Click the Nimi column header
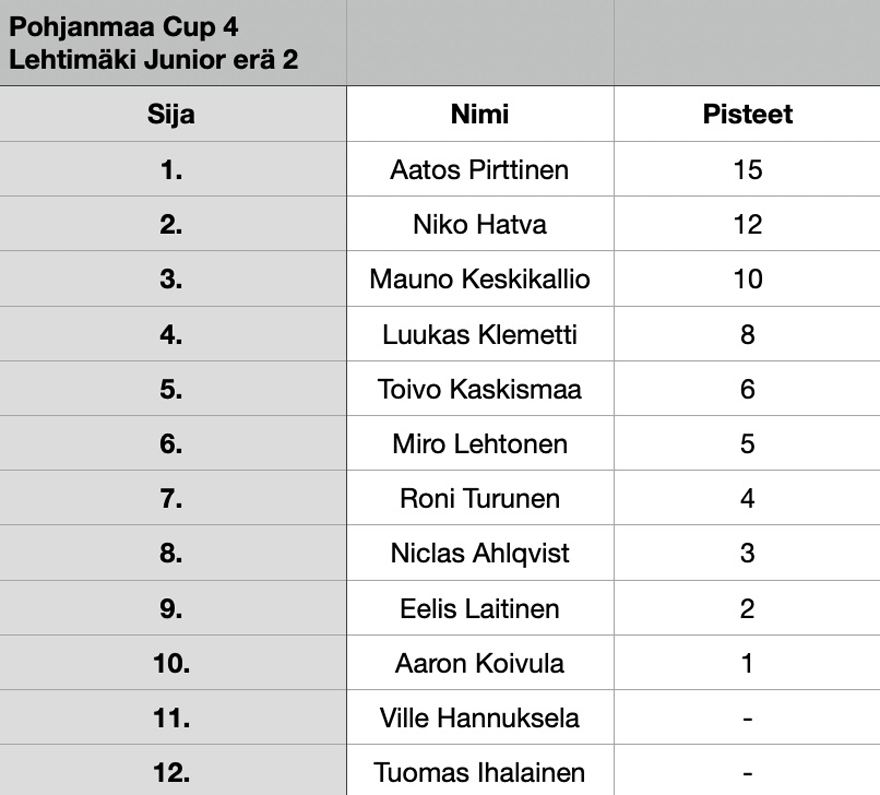880x795 pixels. [x=480, y=114]
